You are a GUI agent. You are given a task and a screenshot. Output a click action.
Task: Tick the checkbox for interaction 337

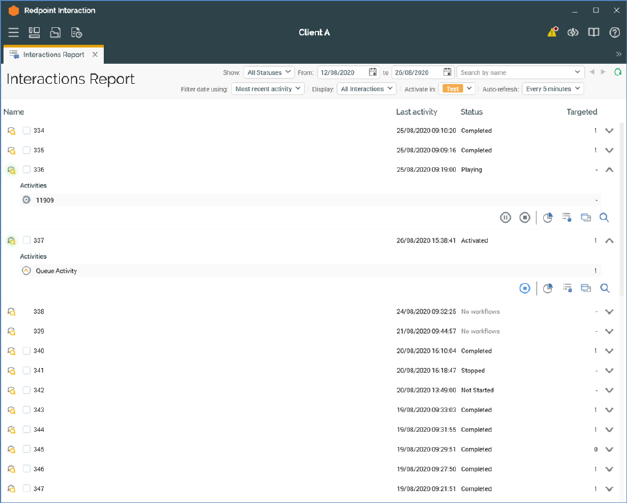point(26,240)
